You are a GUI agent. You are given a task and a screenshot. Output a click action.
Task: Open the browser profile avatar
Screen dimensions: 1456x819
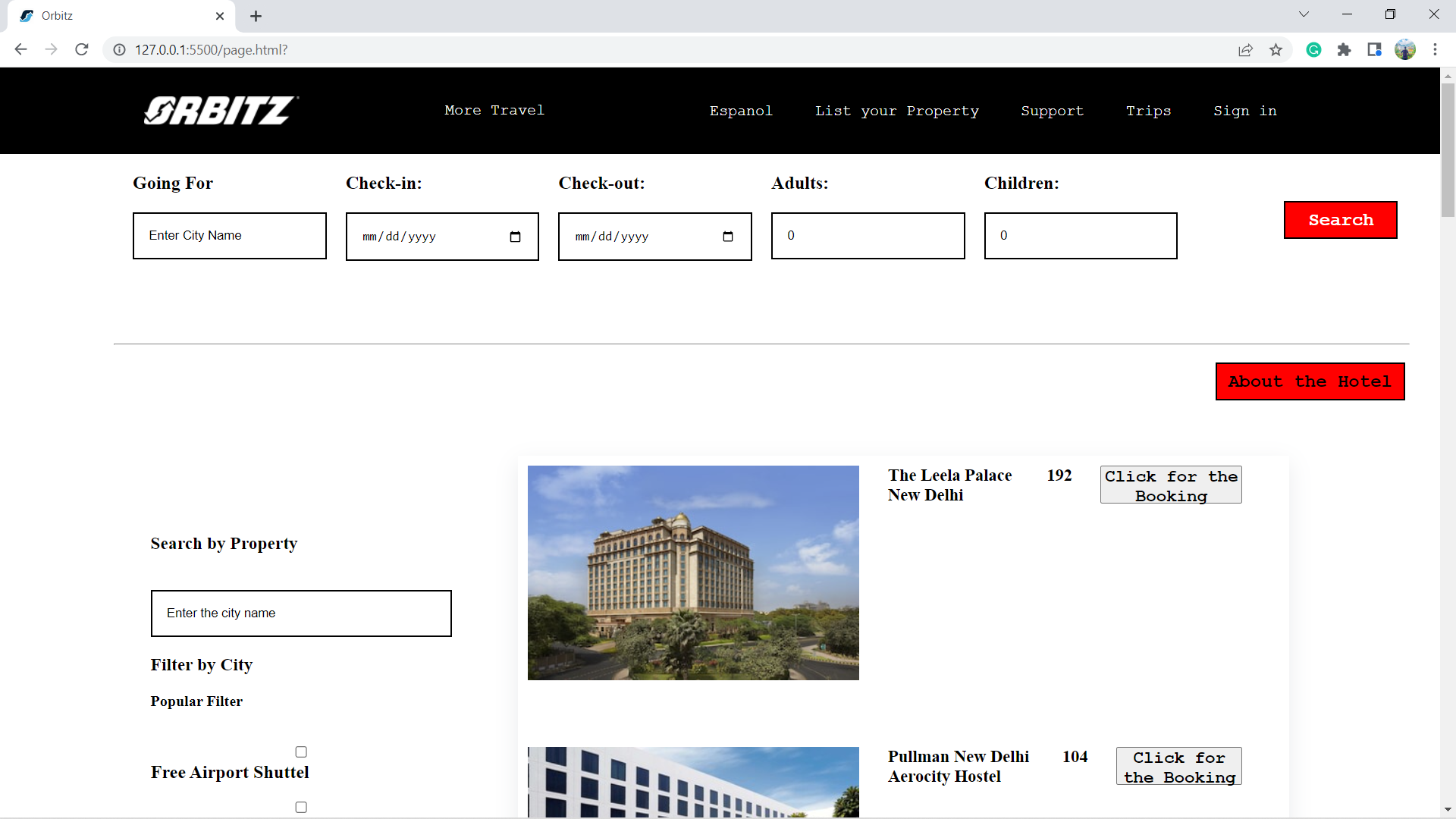(1406, 49)
